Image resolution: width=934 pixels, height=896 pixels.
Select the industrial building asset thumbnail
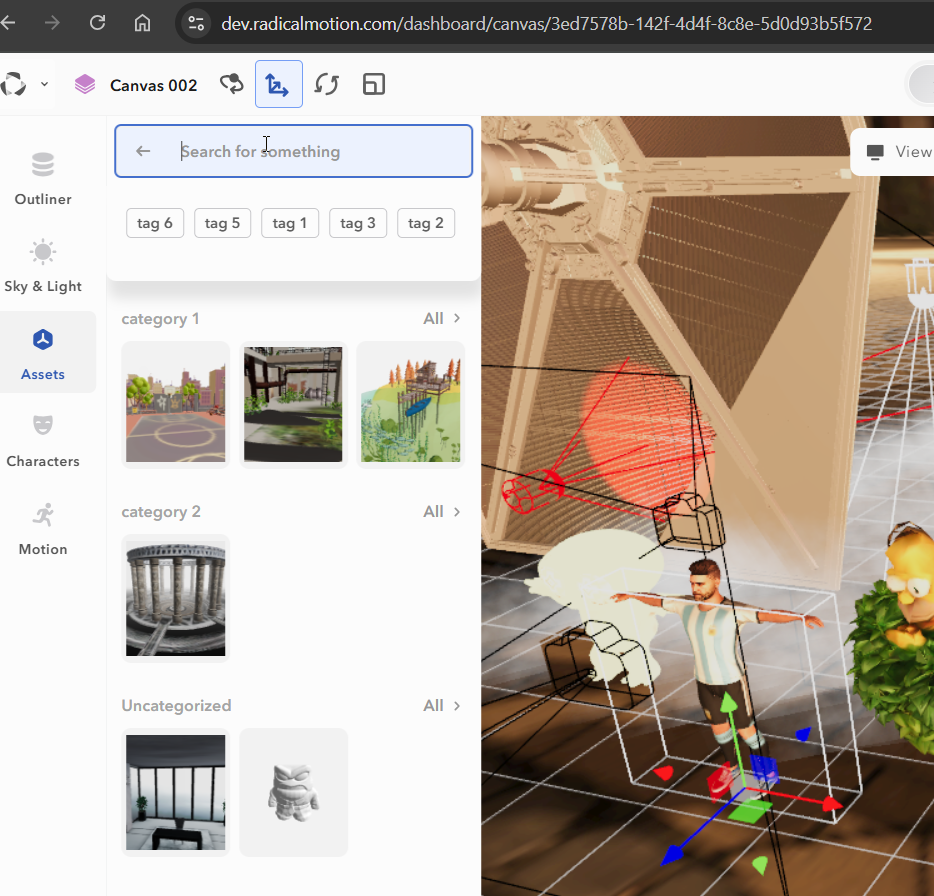point(293,405)
